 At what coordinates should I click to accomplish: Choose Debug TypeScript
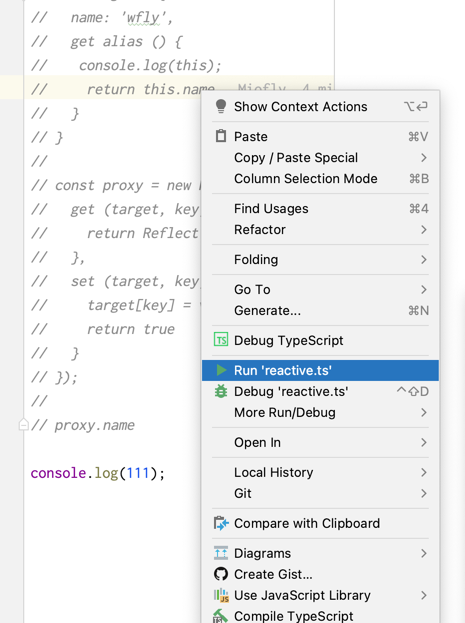320,340
